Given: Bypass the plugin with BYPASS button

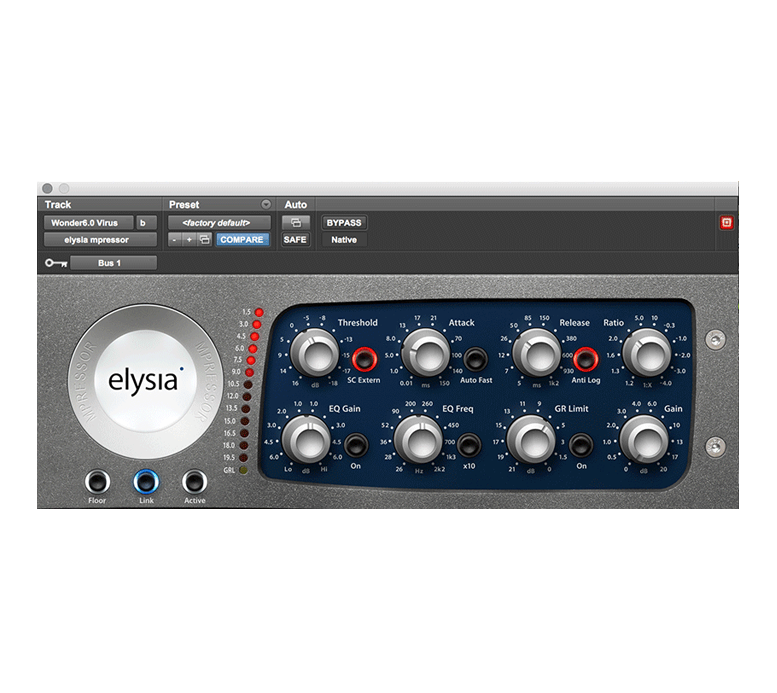Looking at the screenshot, I should [344, 223].
